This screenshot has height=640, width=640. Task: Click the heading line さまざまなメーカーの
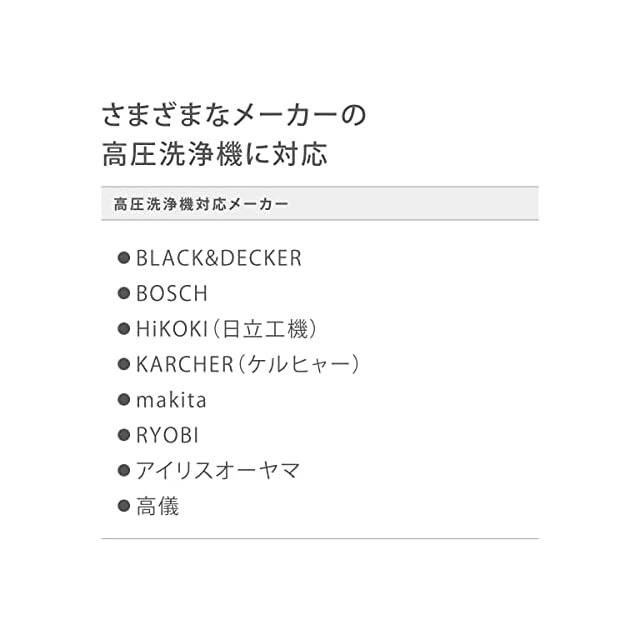[x=234, y=115]
